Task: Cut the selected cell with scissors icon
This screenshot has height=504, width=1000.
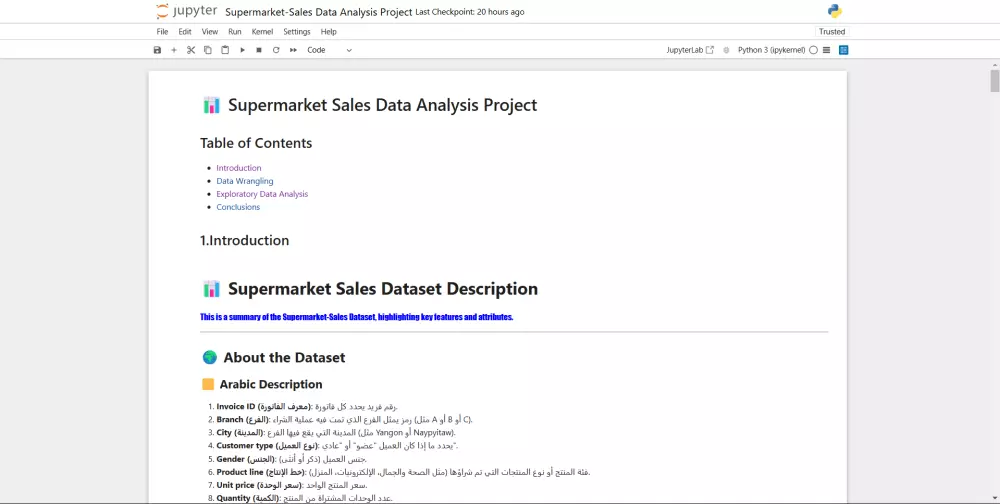Action: click(191, 50)
